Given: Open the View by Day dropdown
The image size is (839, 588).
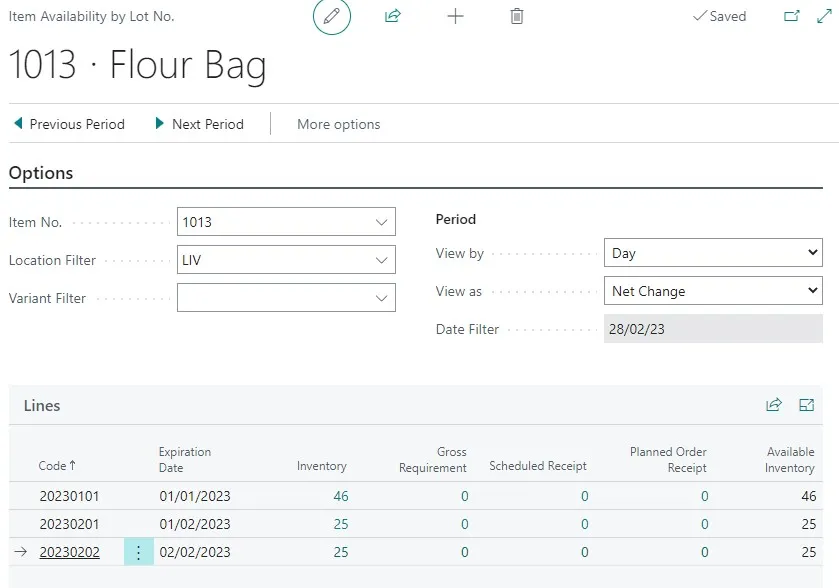Looking at the screenshot, I should (713, 253).
